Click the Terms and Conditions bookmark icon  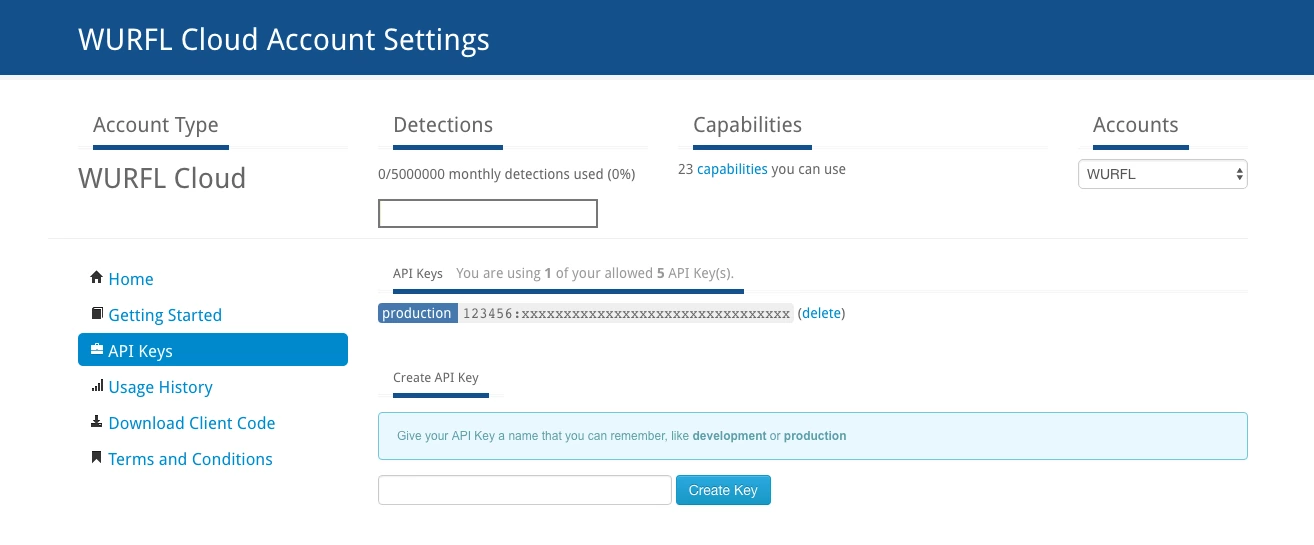(x=97, y=457)
